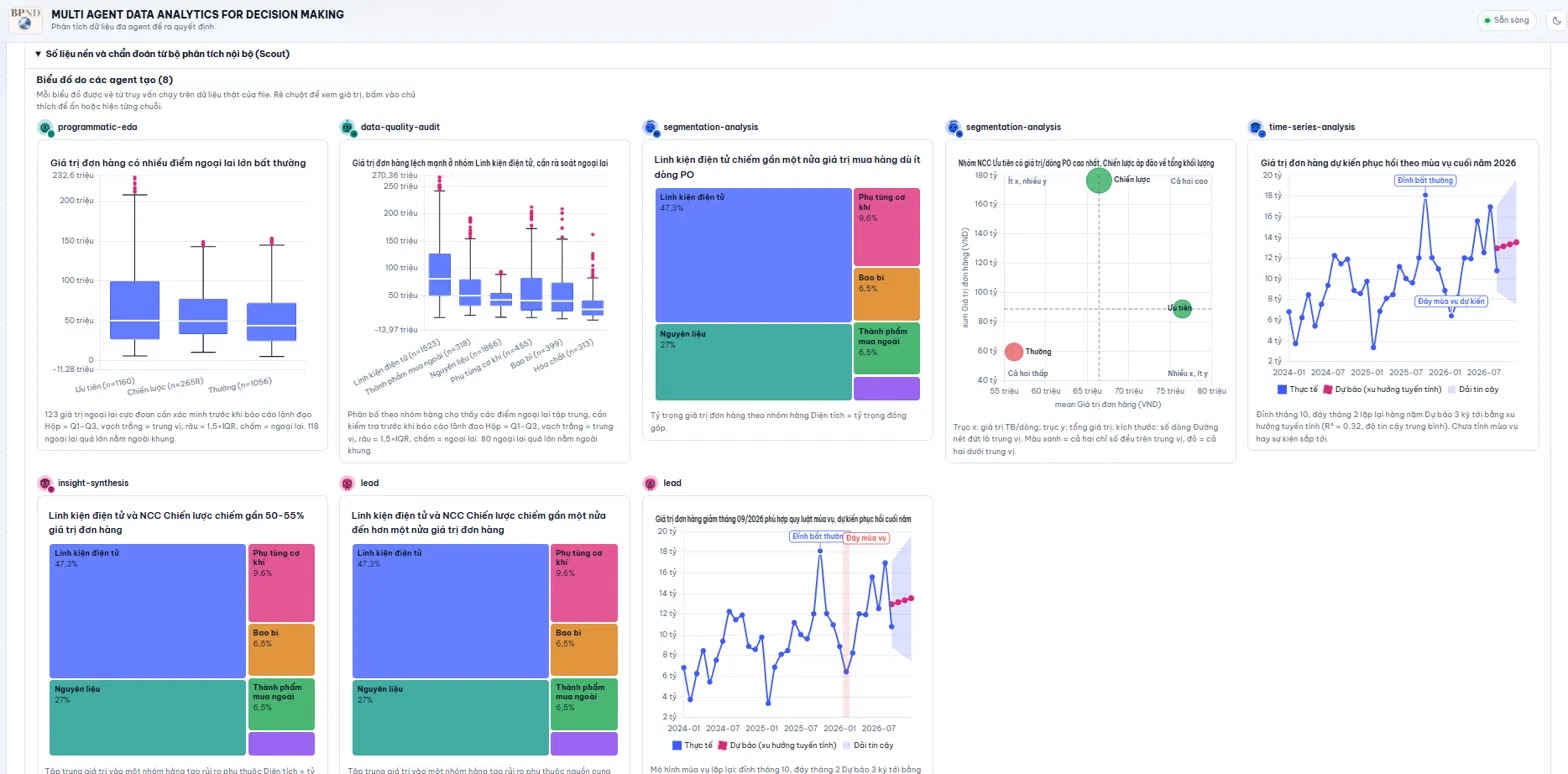Select the red Thường bubble in scatter chart

coord(1014,352)
